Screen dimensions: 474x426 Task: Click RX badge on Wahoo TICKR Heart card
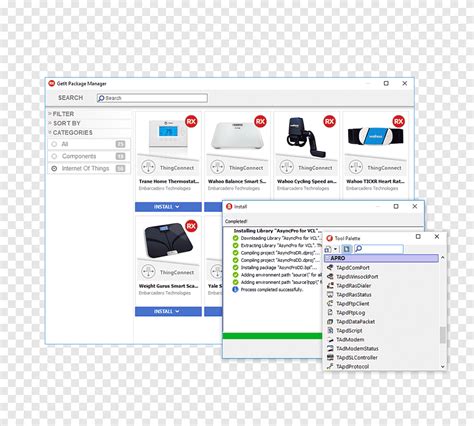click(398, 121)
